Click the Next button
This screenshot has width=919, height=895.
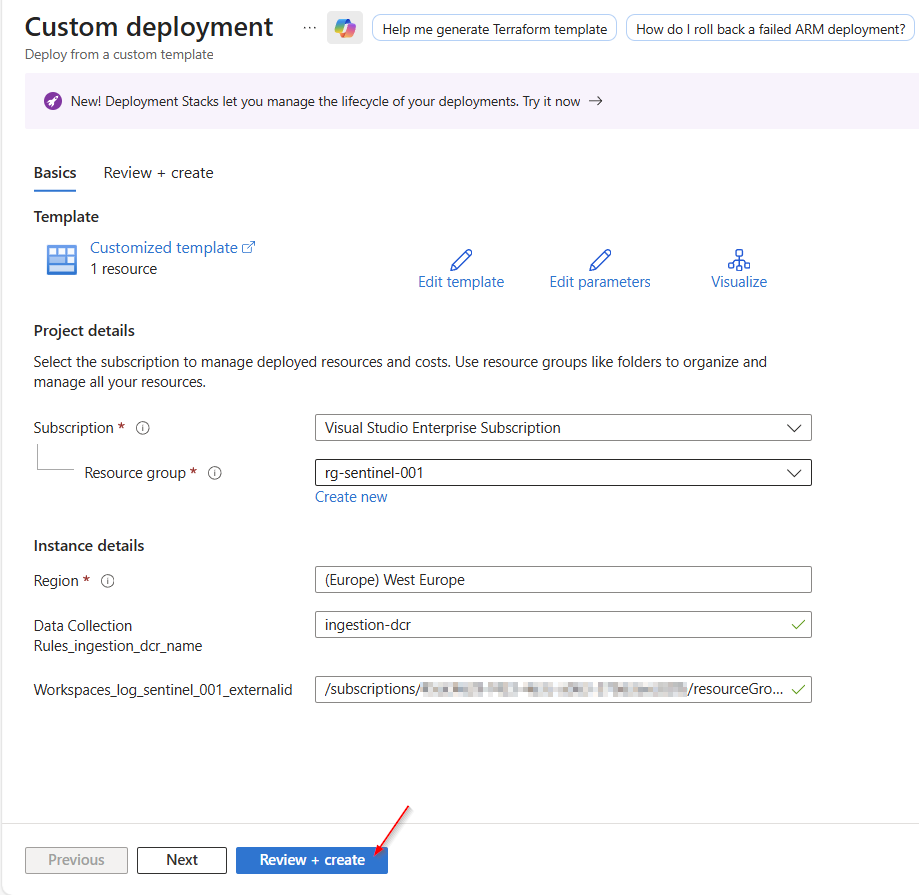point(182,860)
